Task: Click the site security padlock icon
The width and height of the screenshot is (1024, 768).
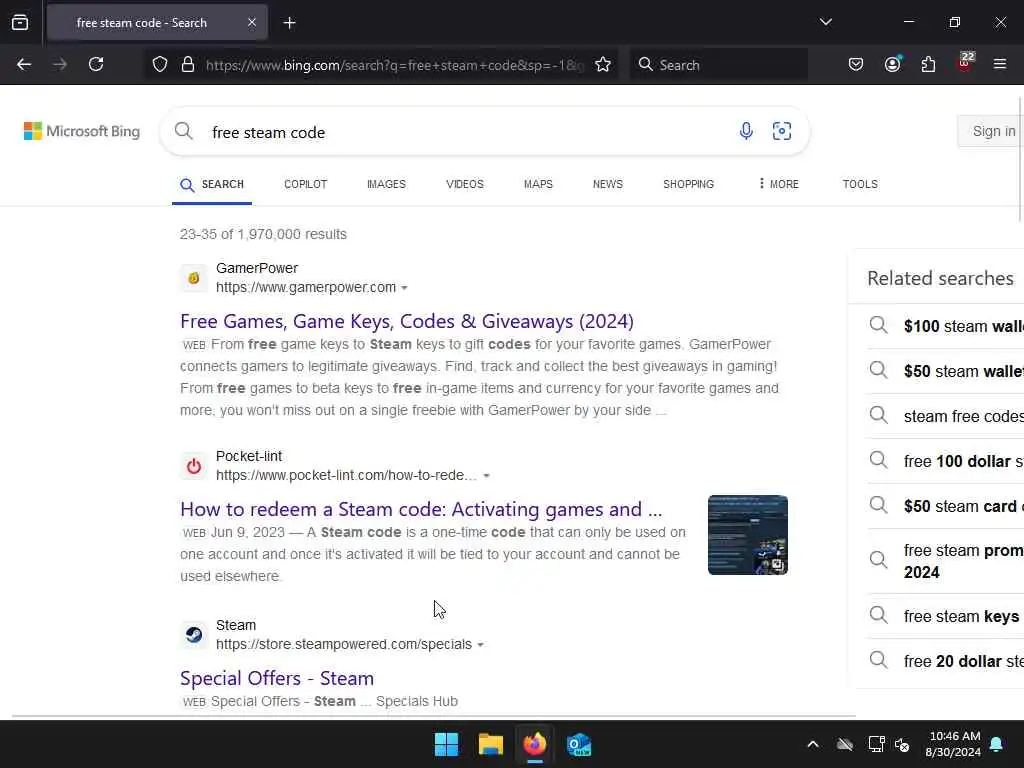Action: click(x=188, y=65)
